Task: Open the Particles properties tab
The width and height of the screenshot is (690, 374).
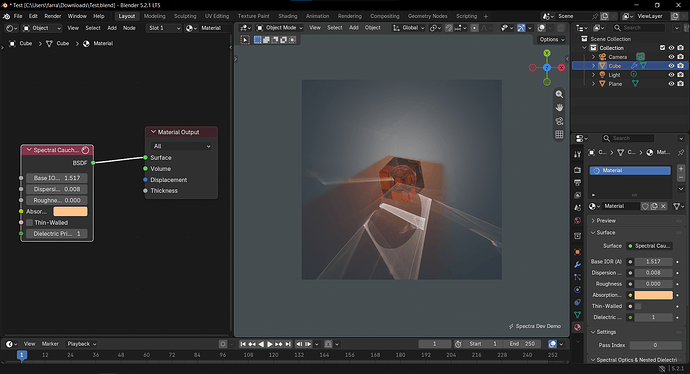Action: click(x=577, y=277)
